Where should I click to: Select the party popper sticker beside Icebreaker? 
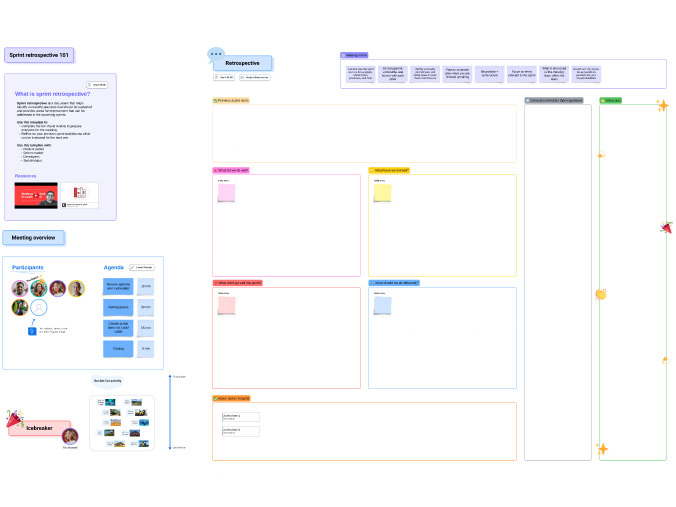(14, 418)
